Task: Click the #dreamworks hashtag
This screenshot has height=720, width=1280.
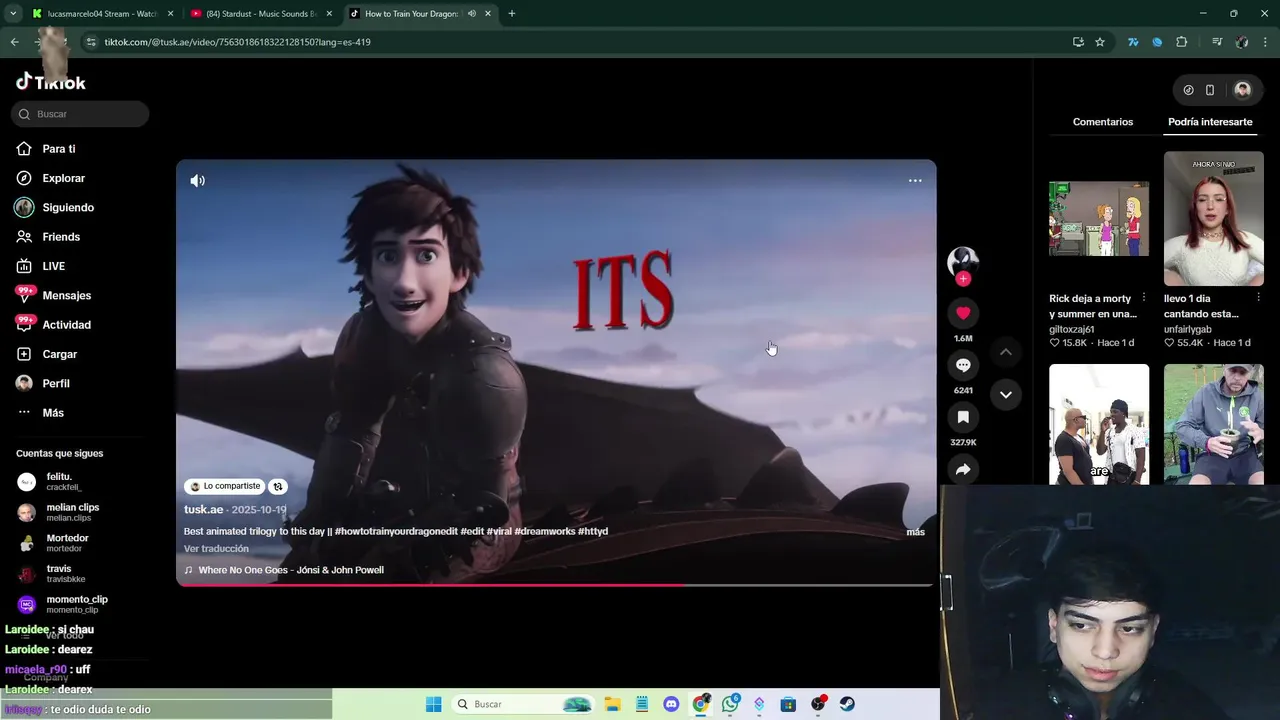Action: (544, 532)
